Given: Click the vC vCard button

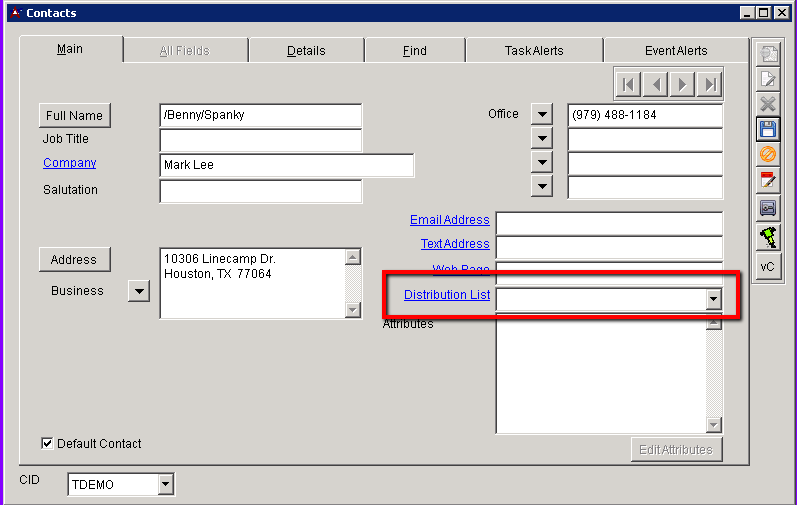Looking at the screenshot, I should click(x=768, y=266).
